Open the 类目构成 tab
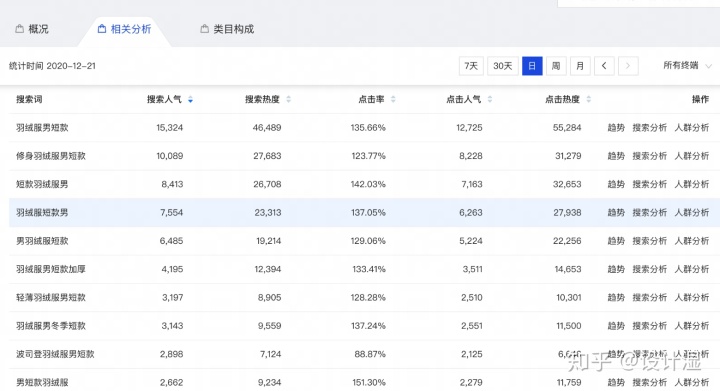Viewport: 720px width, 391px height. 227,29
